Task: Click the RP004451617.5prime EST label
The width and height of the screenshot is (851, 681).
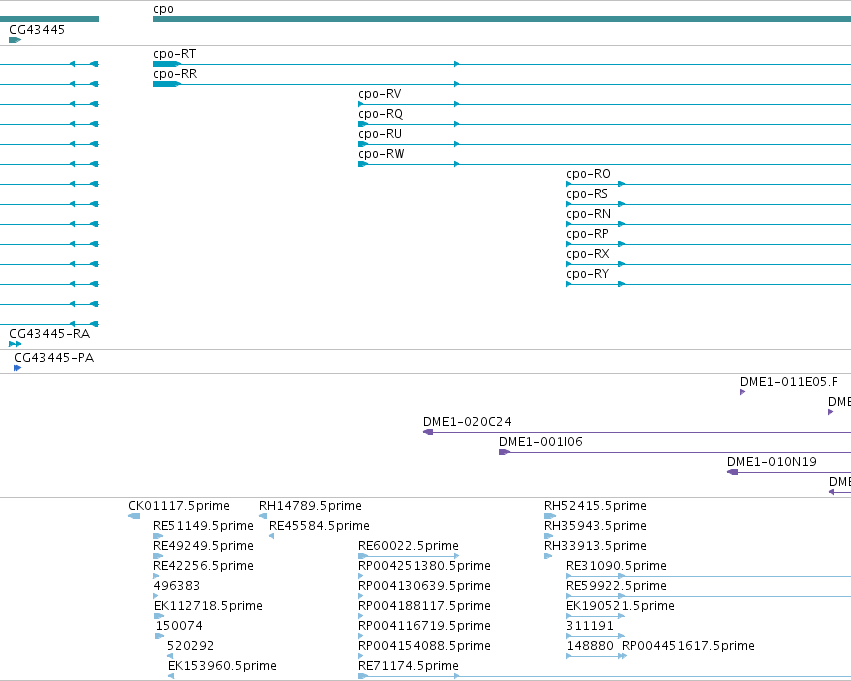Action: point(688,646)
